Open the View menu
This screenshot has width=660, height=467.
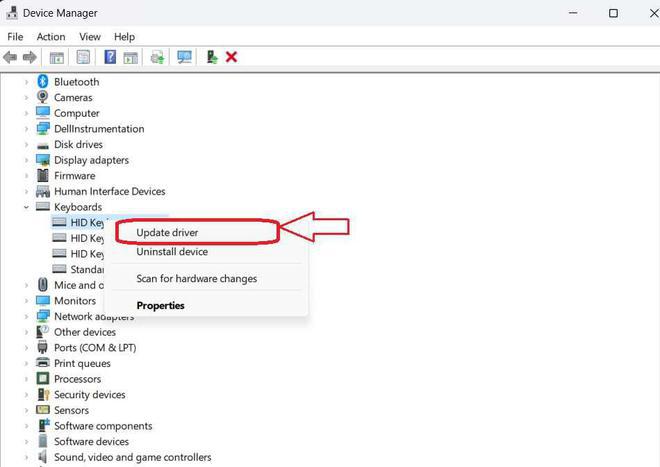click(x=90, y=37)
